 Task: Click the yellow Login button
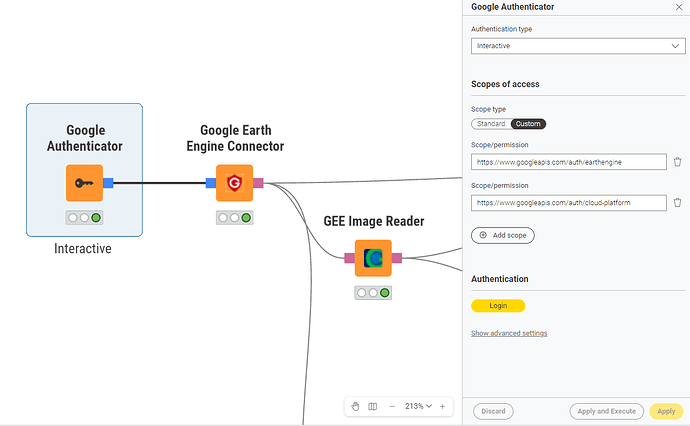click(498, 306)
